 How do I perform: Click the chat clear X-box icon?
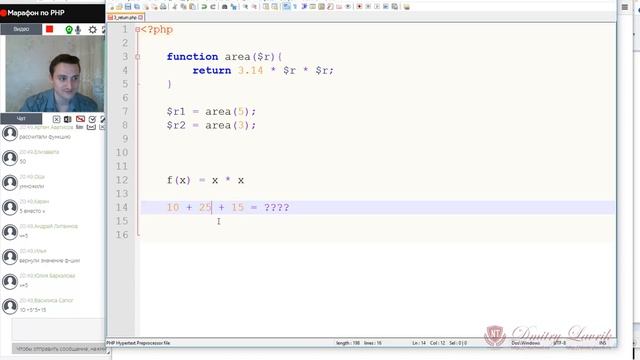click(56, 119)
